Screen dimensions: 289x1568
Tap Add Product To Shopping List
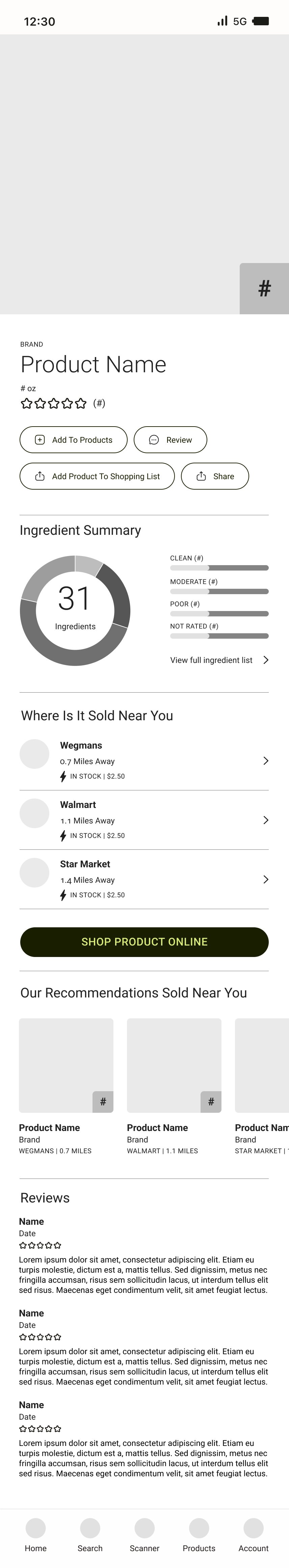pos(97,476)
